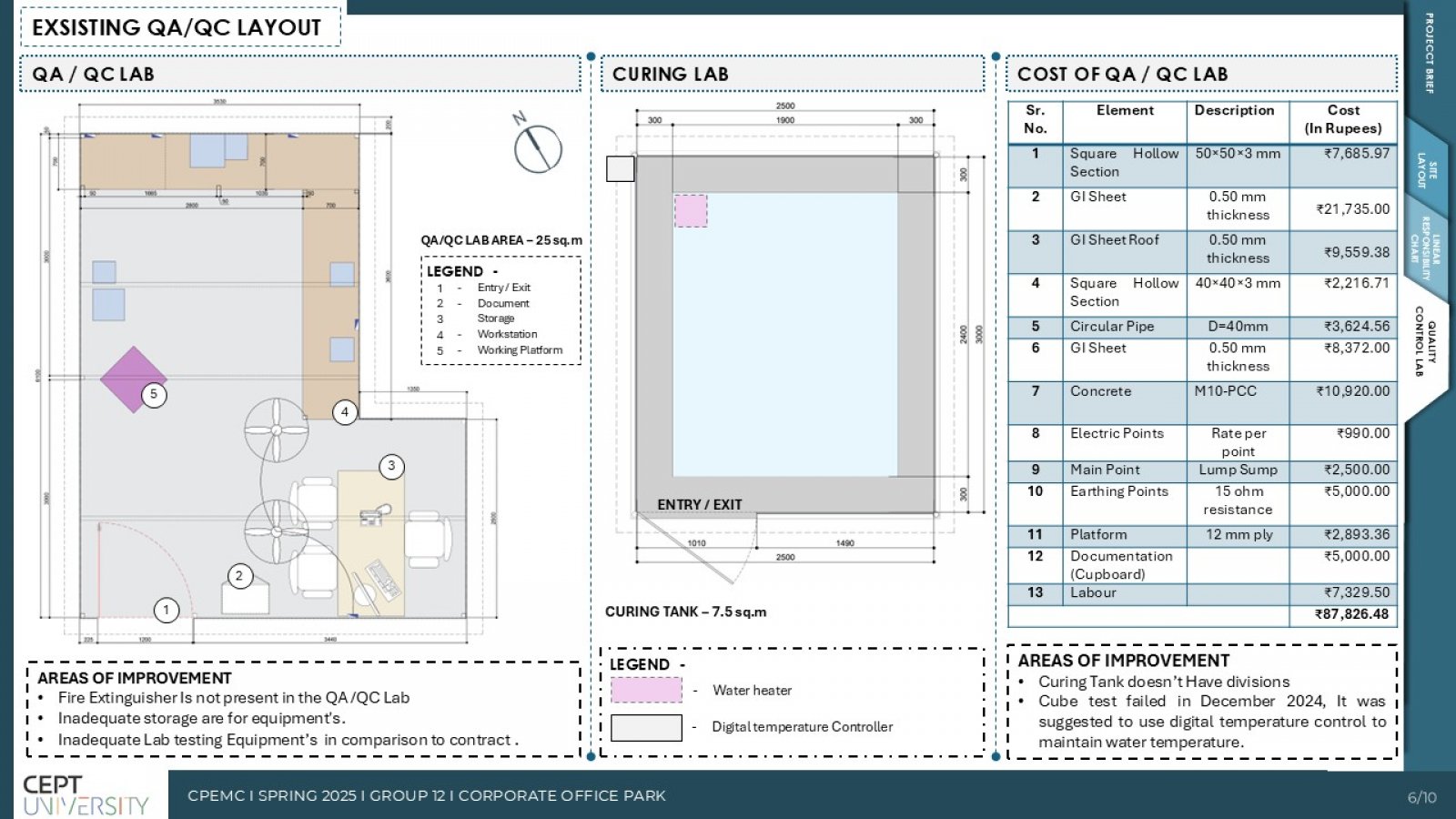Image resolution: width=1456 pixels, height=819 pixels.
Task: Click the CEPT University logo
Action: coord(85,795)
